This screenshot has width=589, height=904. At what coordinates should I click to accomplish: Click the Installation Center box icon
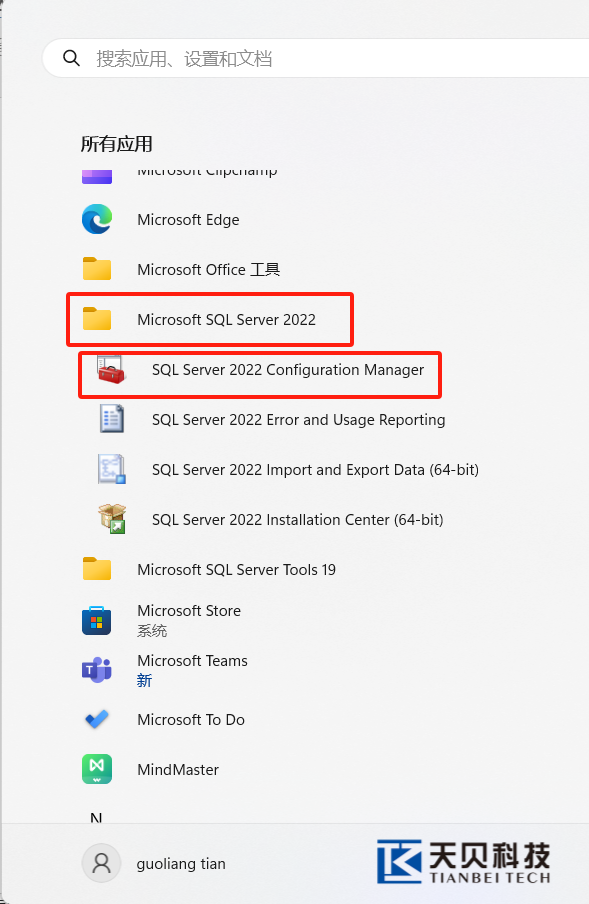(112, 519)
